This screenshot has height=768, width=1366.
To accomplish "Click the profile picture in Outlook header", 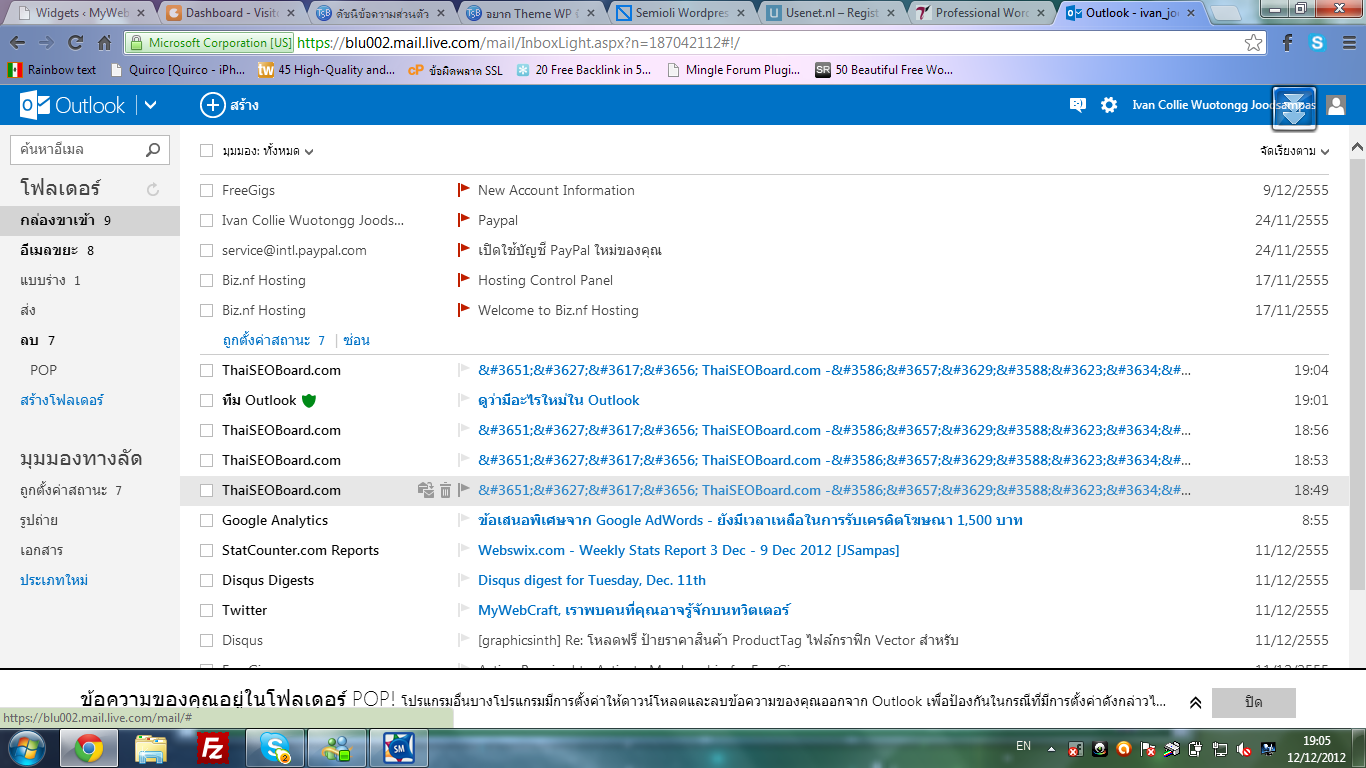I will [1336, 105].
